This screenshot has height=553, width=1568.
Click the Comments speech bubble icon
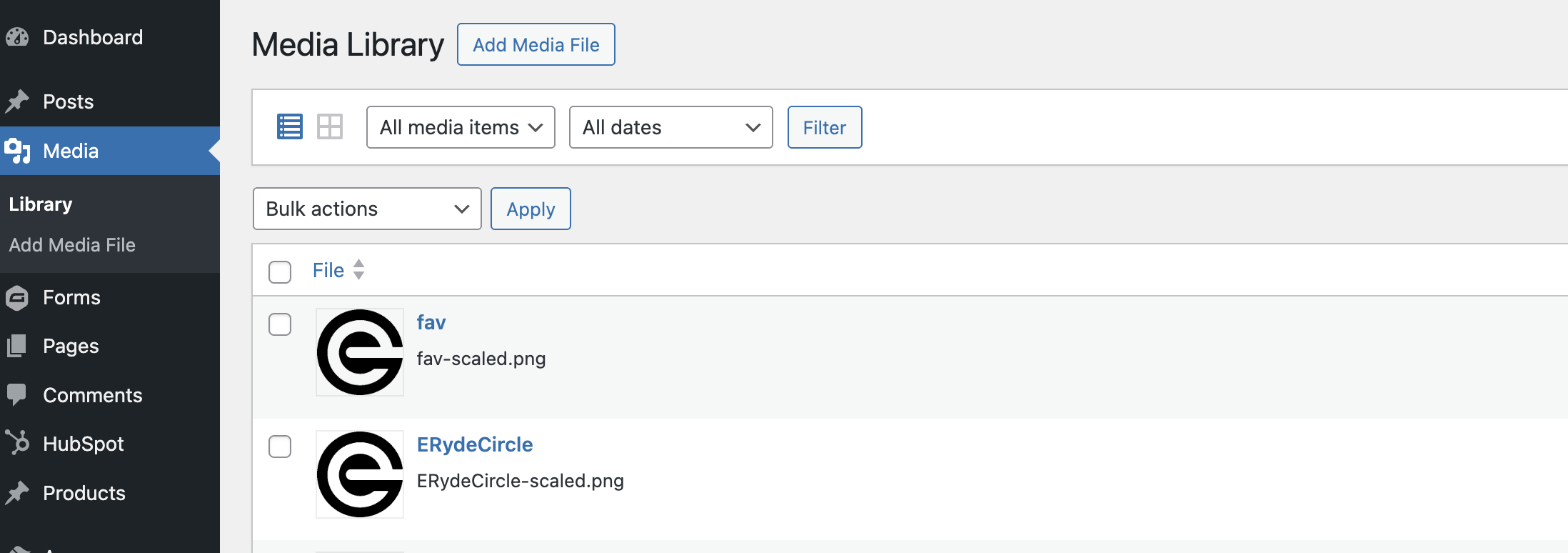[x=18, y=395]
